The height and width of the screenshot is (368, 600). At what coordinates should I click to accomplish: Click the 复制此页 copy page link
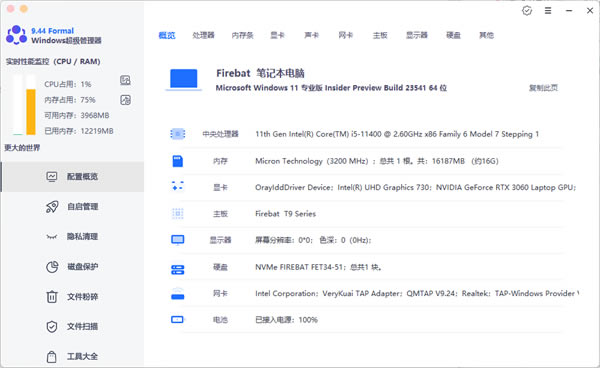(x=543, y=88)
